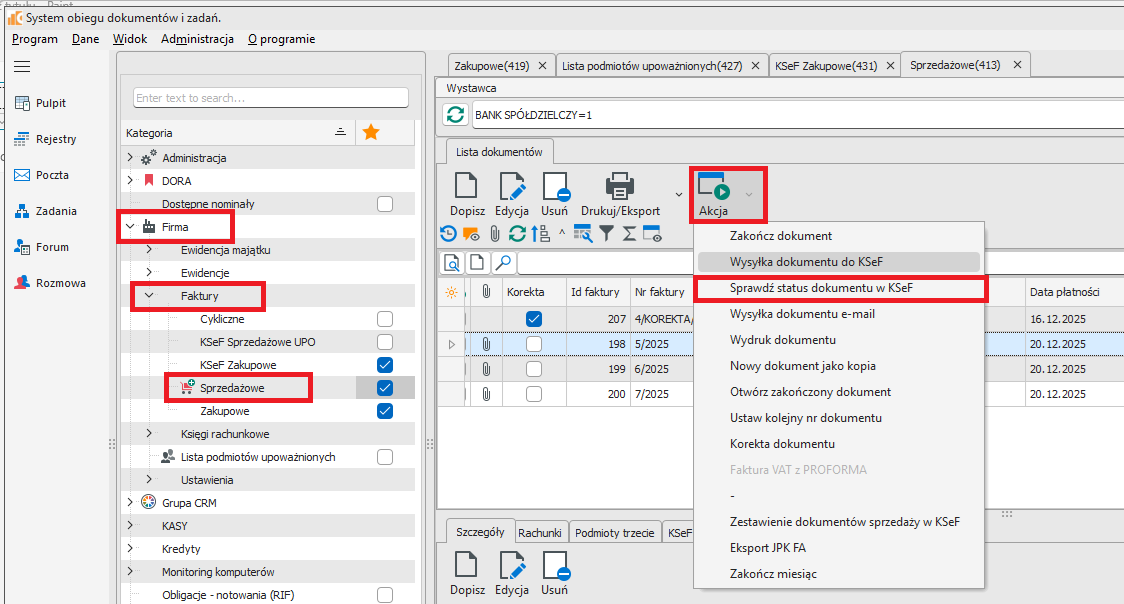Collapse the Faktury tree node
Image resolution: width=1124 pixels, height=604 pixels.
pyautogui.click(x=149, y=296)
